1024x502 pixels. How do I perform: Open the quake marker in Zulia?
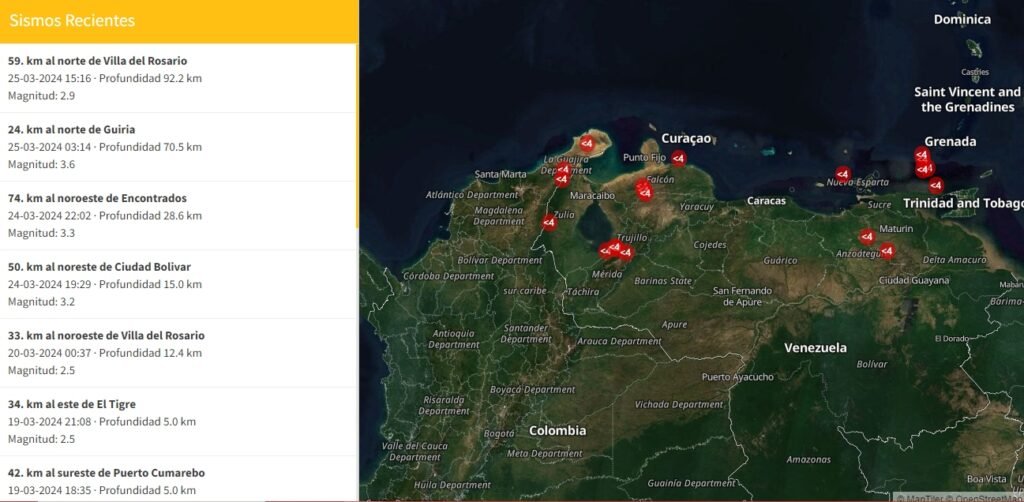click(549, 223)
